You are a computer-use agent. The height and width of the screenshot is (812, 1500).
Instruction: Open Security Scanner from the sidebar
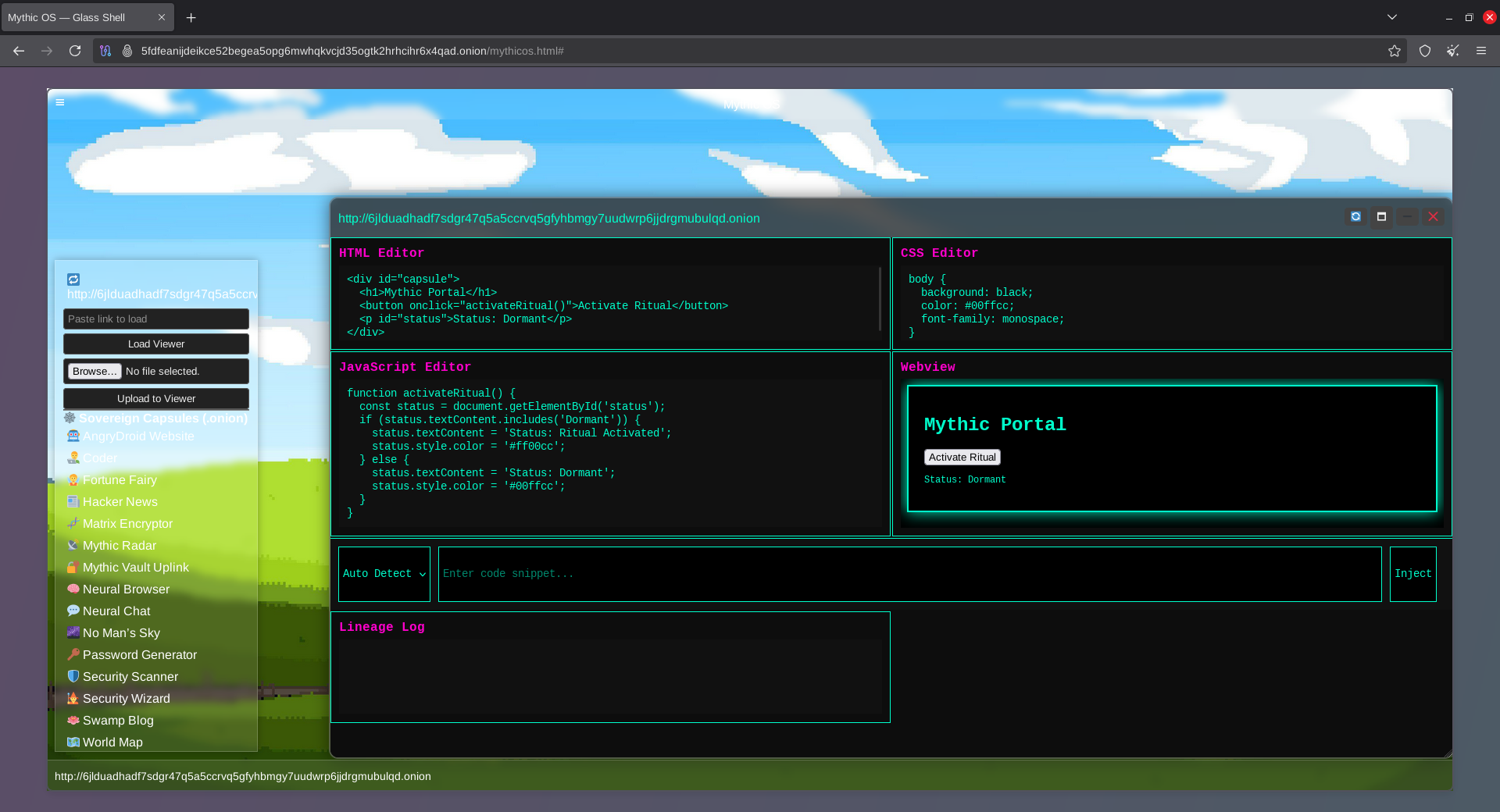130,677
